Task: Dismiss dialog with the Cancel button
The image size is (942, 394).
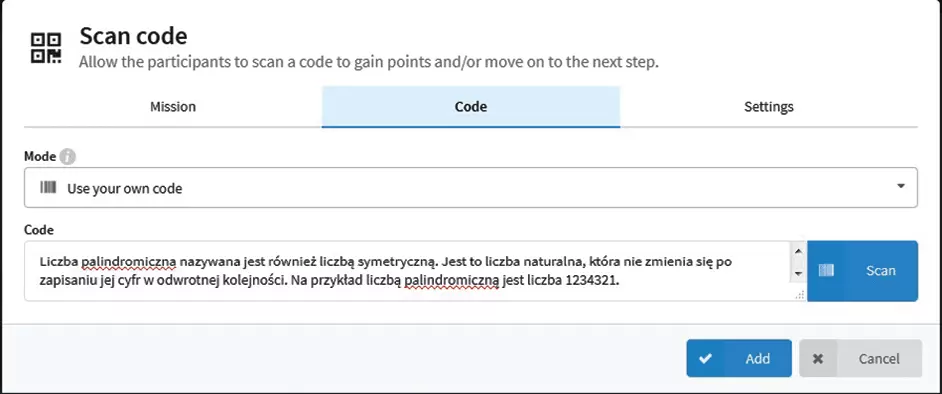Action: (x=860, y=359)
